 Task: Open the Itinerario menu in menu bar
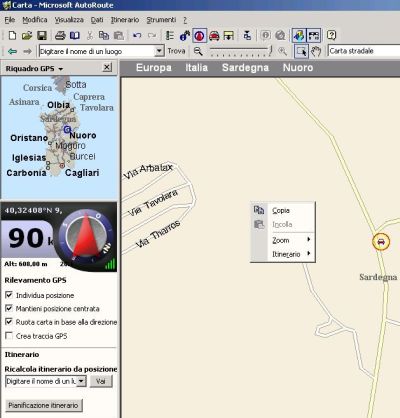tap(125, 20)
